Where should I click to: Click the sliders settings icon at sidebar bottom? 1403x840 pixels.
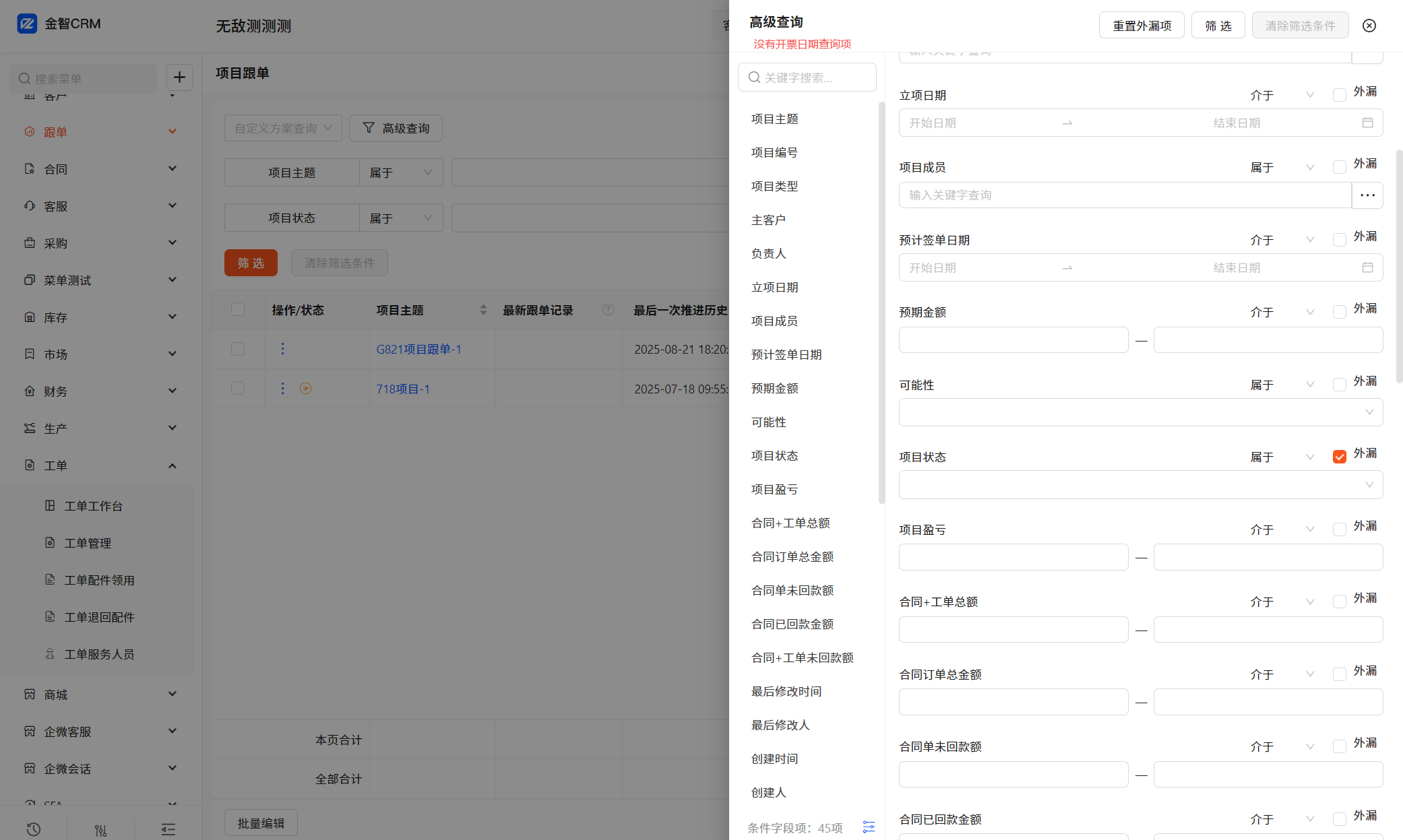(101, 829)
